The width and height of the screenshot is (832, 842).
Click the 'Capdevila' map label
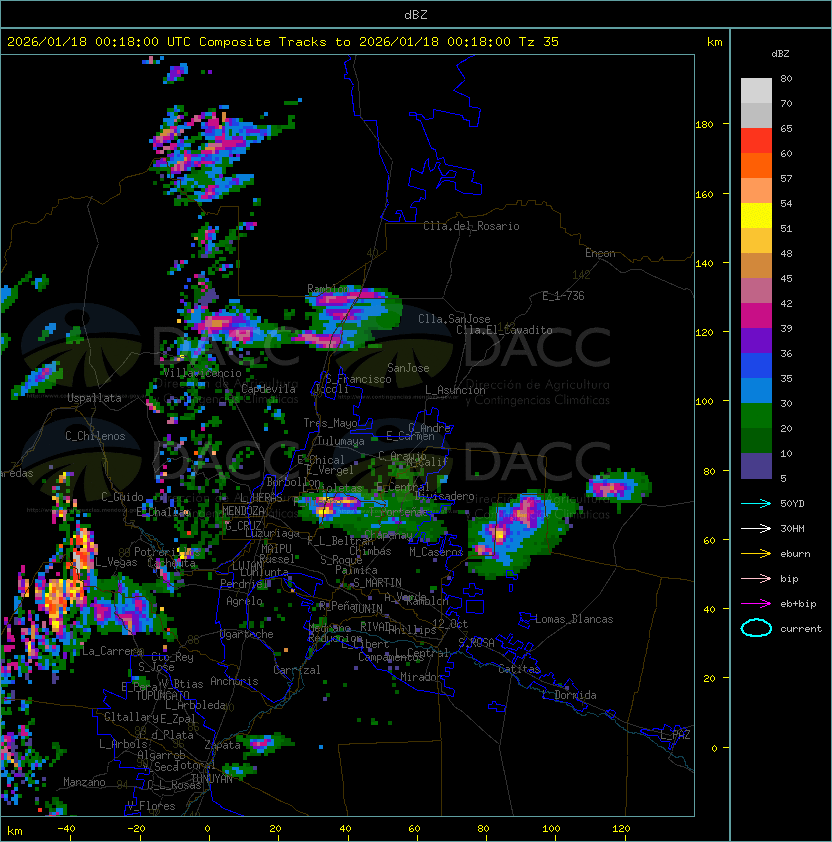pyautogui.click(x=269, y=389)
